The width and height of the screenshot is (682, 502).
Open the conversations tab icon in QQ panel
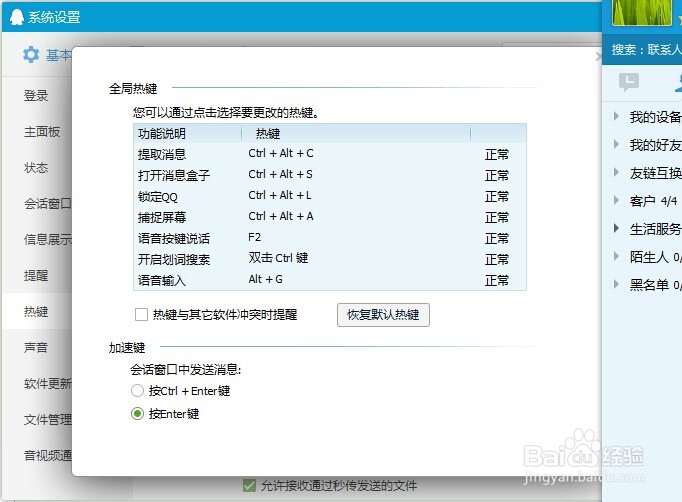pyautogui.click(x=629, y=82)
